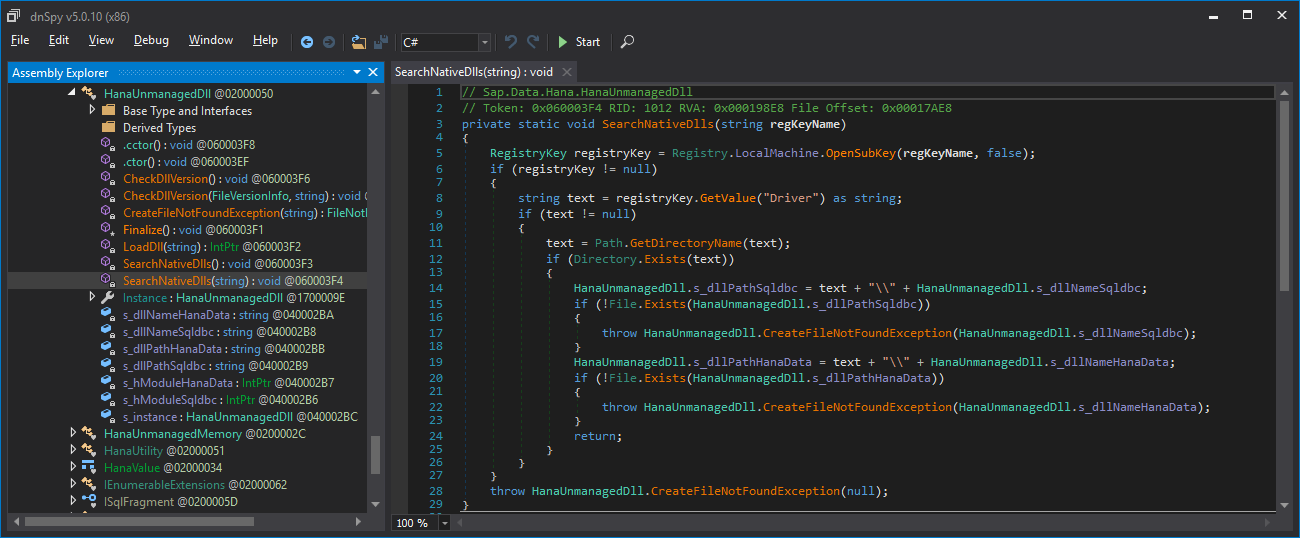Click the Base Type and Interfaces folder icon

(109, 110)
